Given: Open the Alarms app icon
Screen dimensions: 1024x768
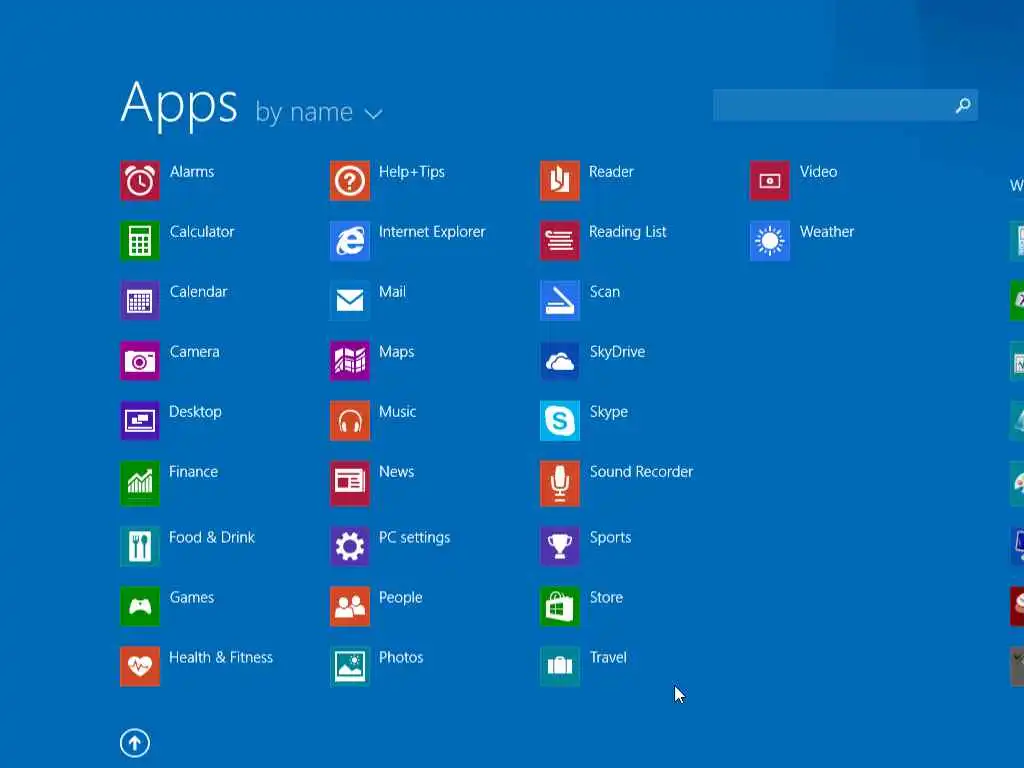Looking at the screenshot, I should click(x=140, y=180).
